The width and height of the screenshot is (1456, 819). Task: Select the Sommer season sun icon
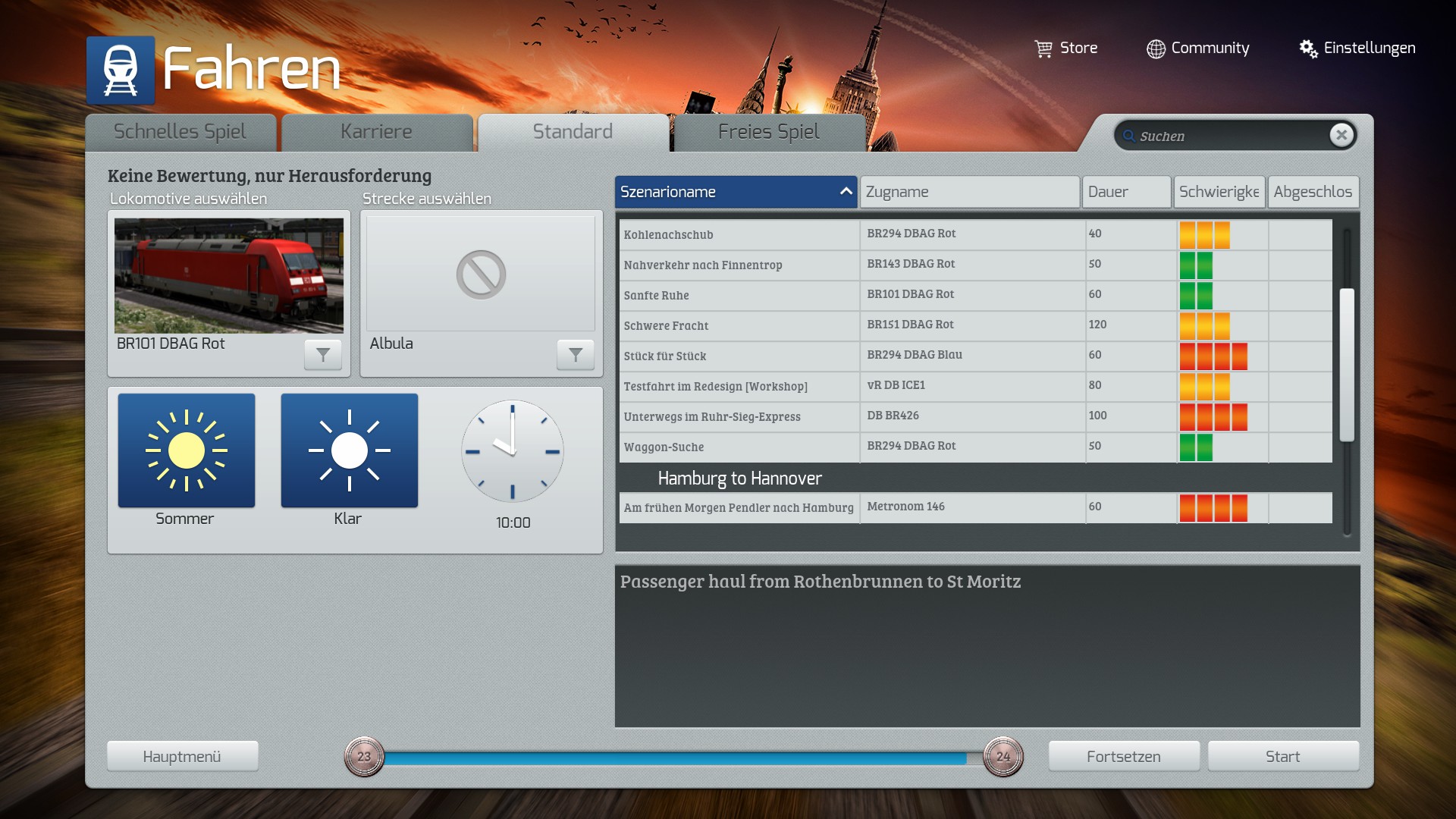click(x=187, y=450)
